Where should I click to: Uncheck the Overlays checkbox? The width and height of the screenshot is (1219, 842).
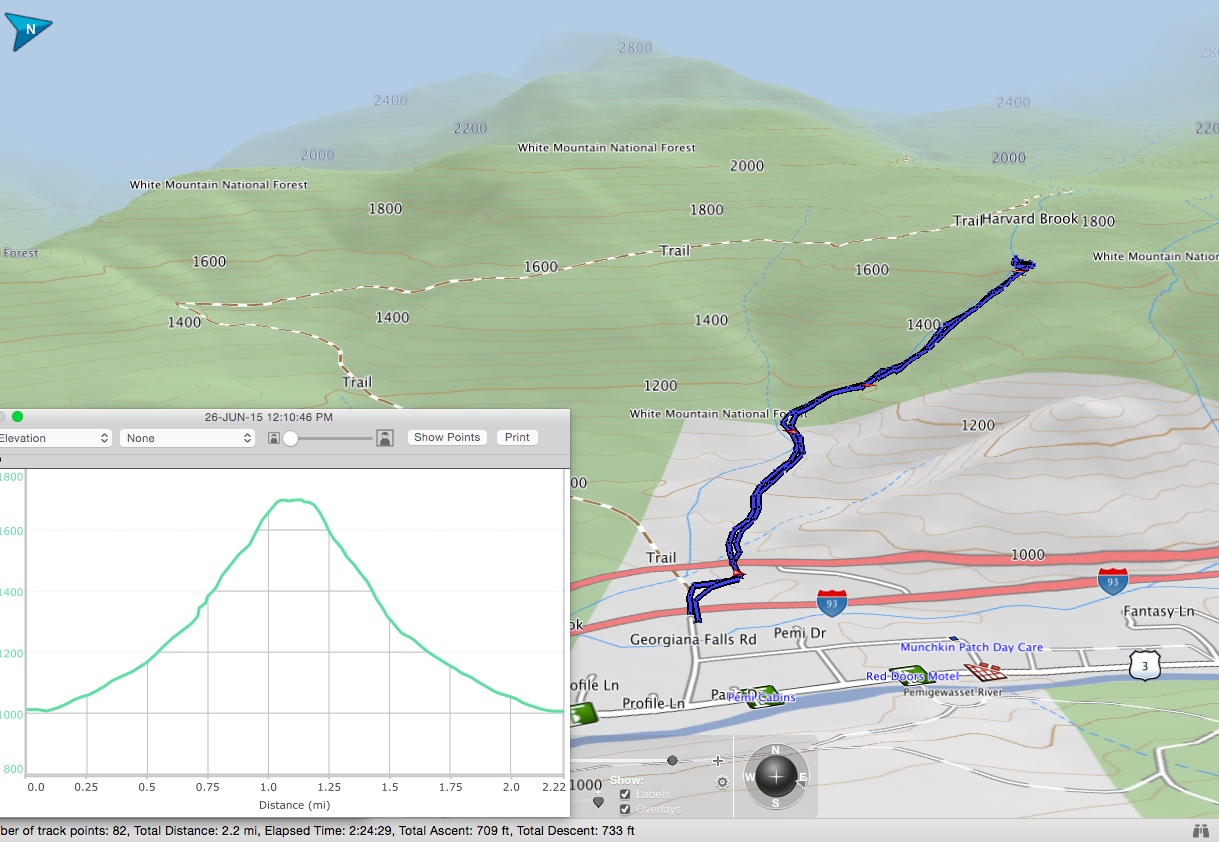pyautogui.click(x=625, y=809)
